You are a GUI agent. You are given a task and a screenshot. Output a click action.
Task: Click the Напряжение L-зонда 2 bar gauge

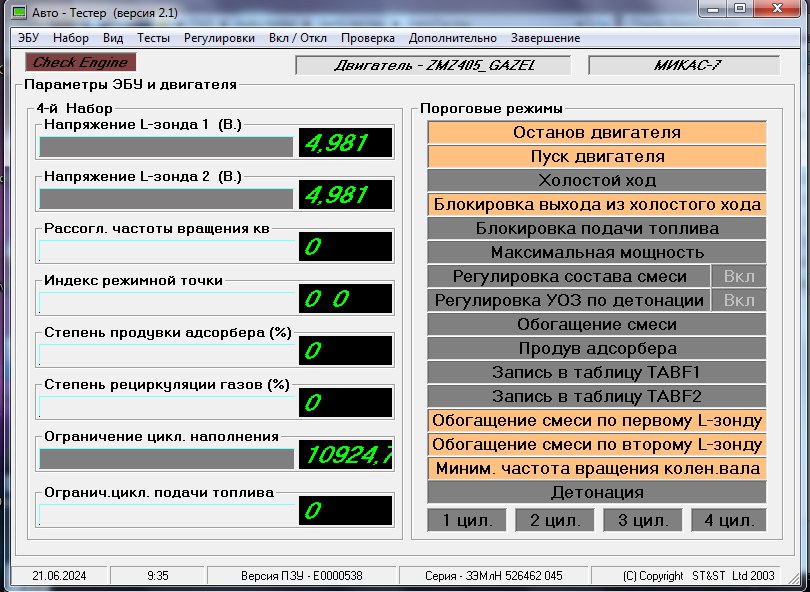point(166,199)
